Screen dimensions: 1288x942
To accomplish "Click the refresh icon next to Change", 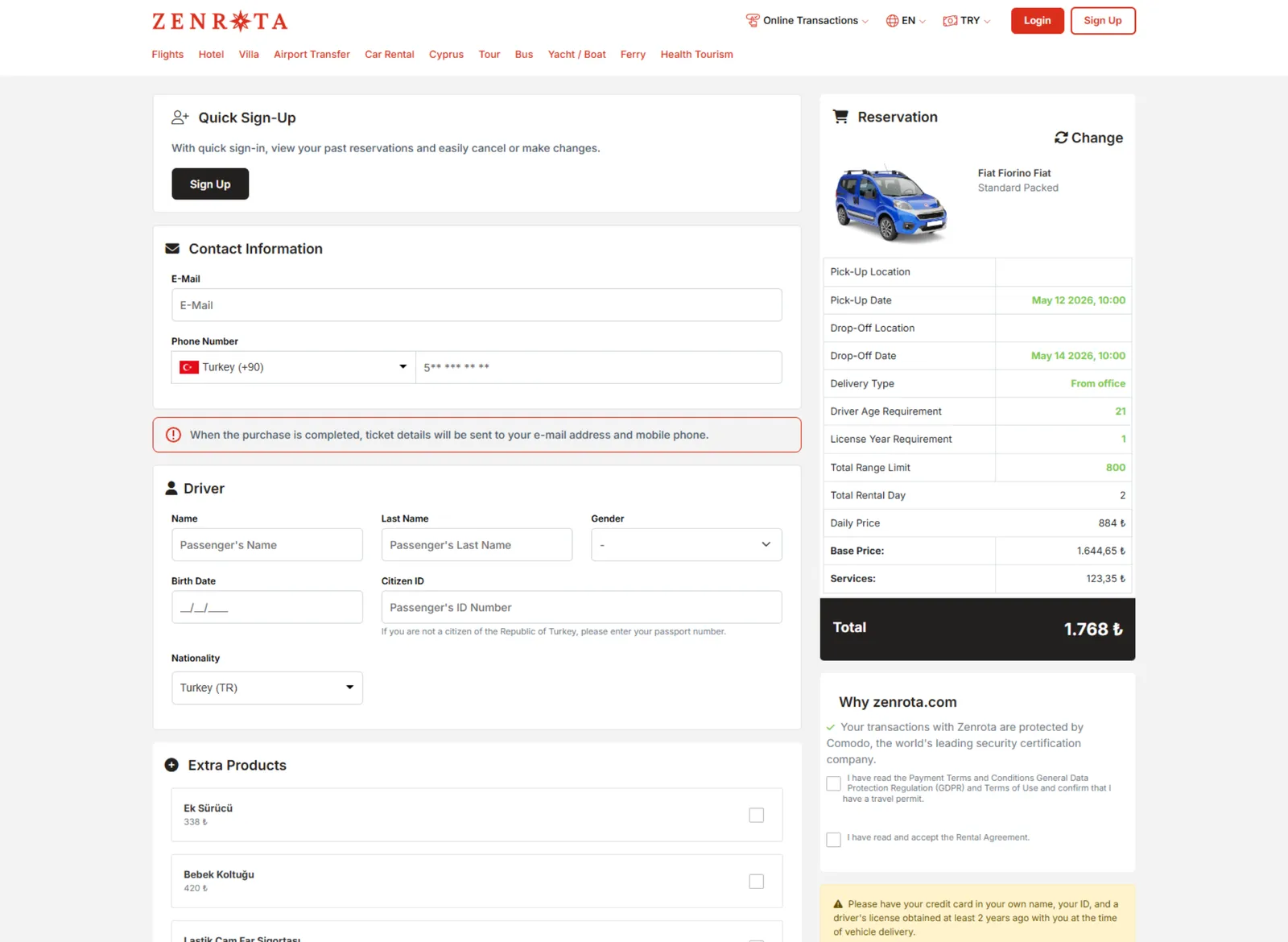I will tap(1061, 138).
